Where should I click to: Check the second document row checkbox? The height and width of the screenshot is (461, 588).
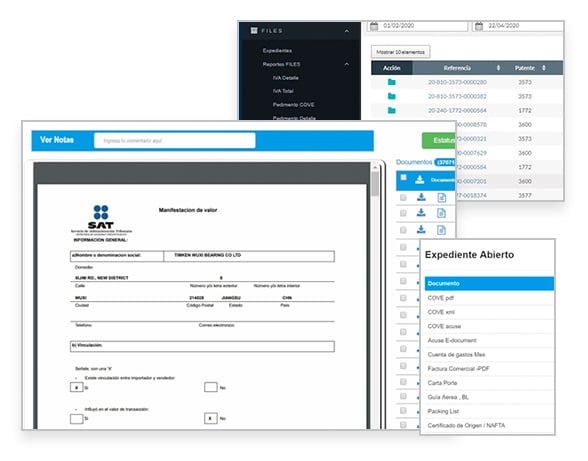pyautogui.click(x=403, y=213)
